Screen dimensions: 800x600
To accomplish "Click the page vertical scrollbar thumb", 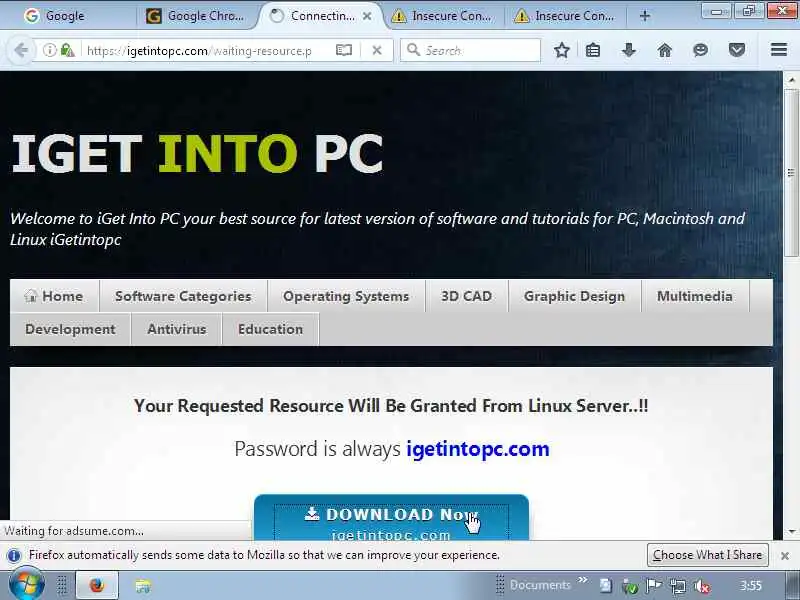I will pyautogui.click(x=791, y=173).
